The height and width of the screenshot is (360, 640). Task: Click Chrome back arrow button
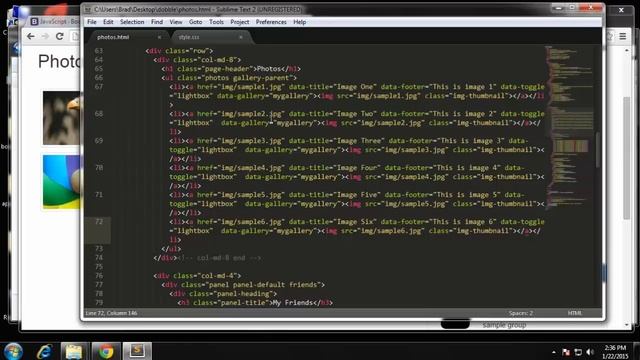31,36
